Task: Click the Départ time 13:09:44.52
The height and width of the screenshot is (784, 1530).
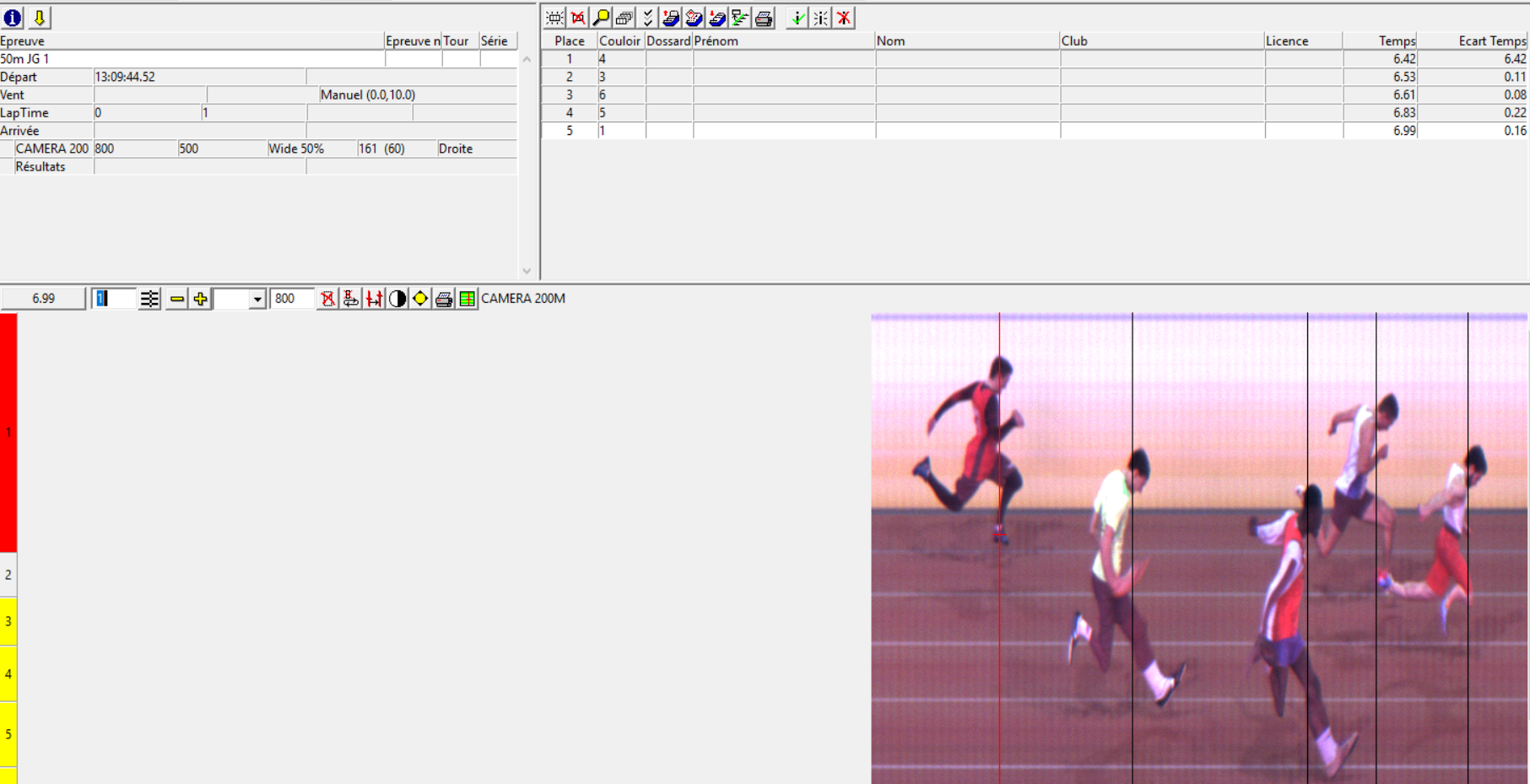Action: click(x=125, y=77)
